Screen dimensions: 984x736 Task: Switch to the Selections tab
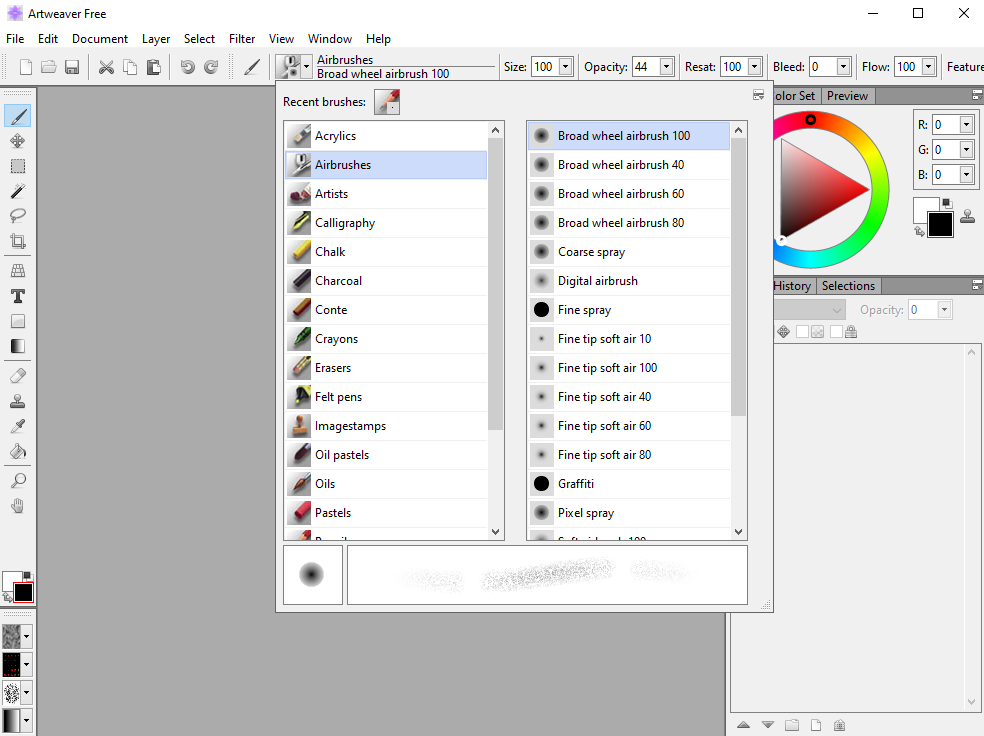click(x=848, y=286)
